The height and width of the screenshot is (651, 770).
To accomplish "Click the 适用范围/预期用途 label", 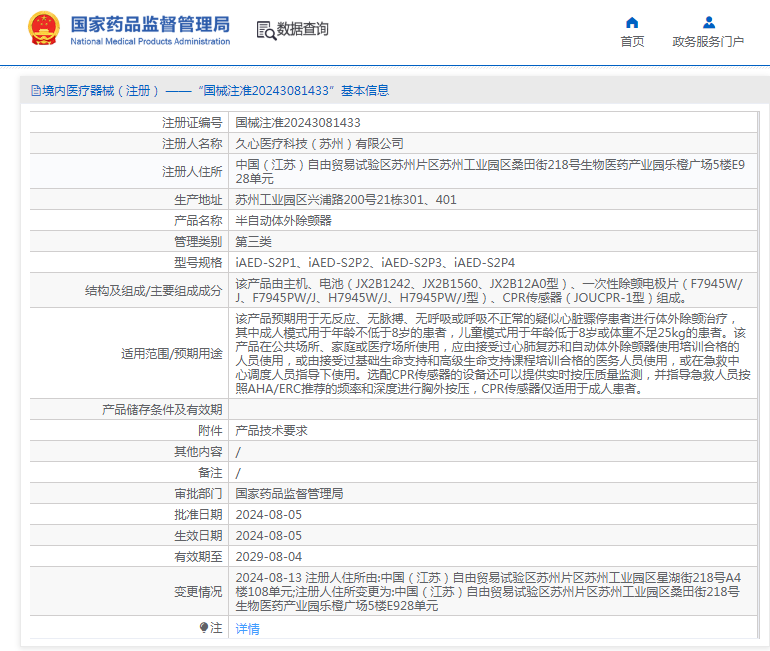I will click(x=172, y=353).
